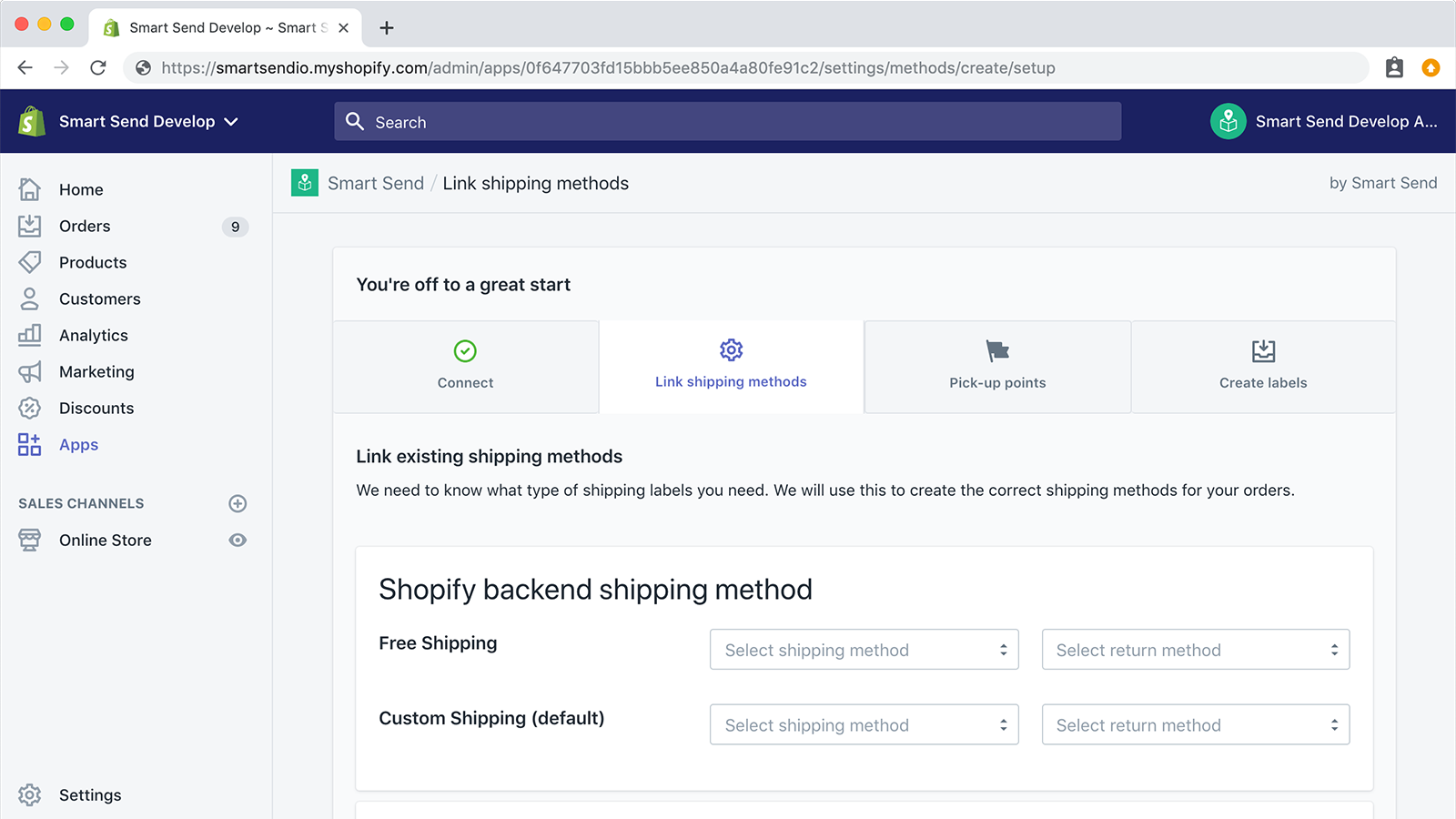This screenshot has height=819, width=1456.
Task: Click the Discounts icon
Action: (x=28, y=408)
